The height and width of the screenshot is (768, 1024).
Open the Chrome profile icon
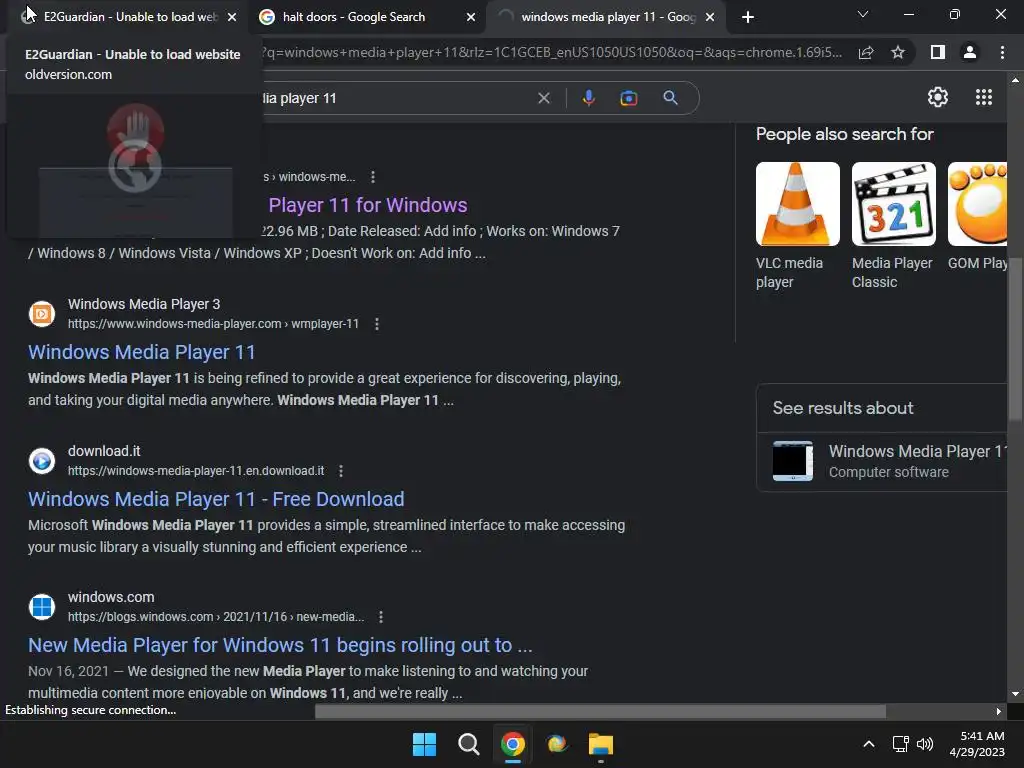(970, 52)
